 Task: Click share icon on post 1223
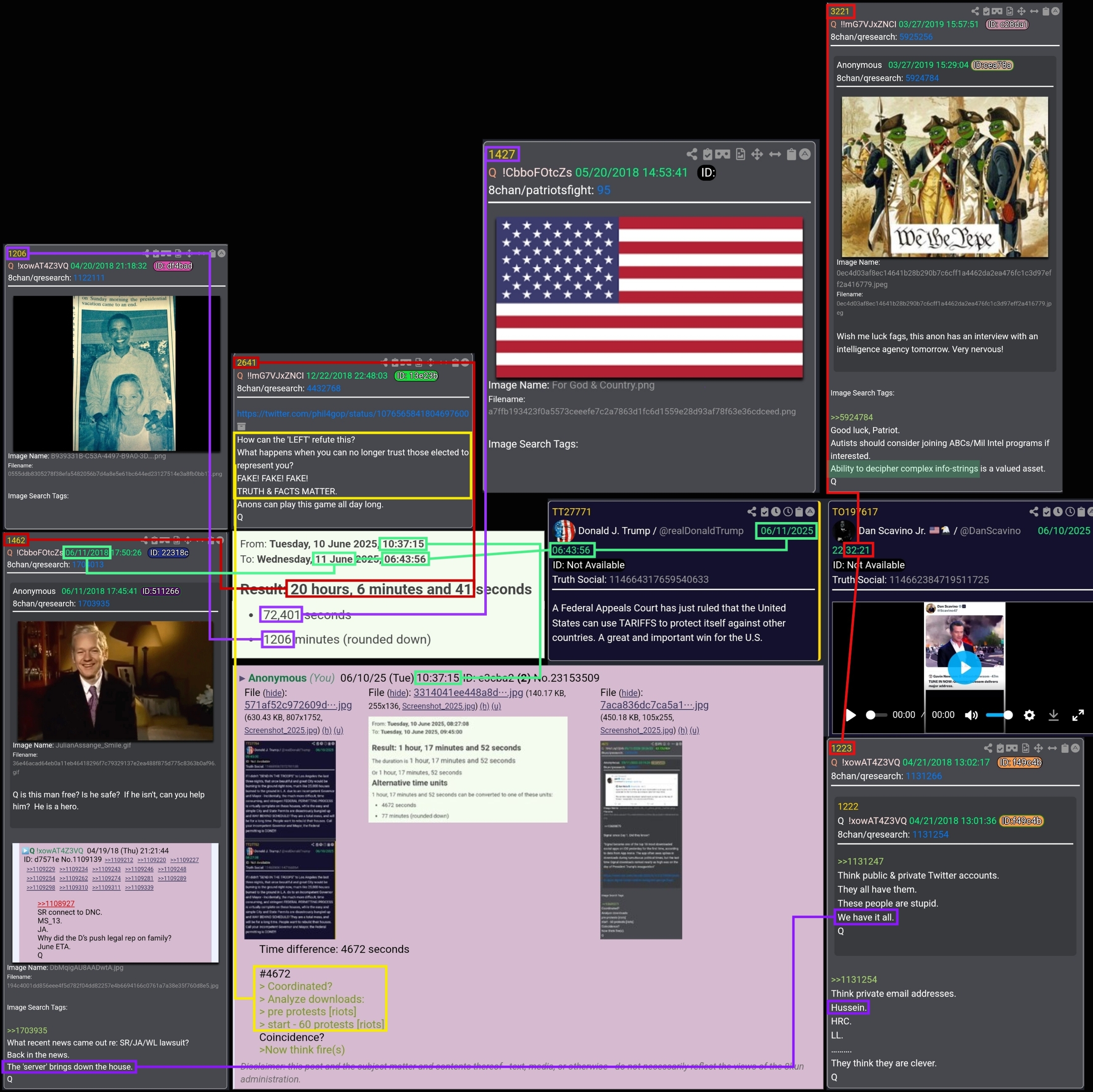988,748
